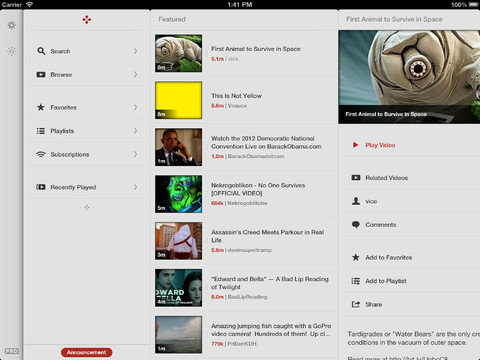This screenshot has height=360, width=480.
Task: Click the Vsauce channel name
Action: [x=237, y=106]
